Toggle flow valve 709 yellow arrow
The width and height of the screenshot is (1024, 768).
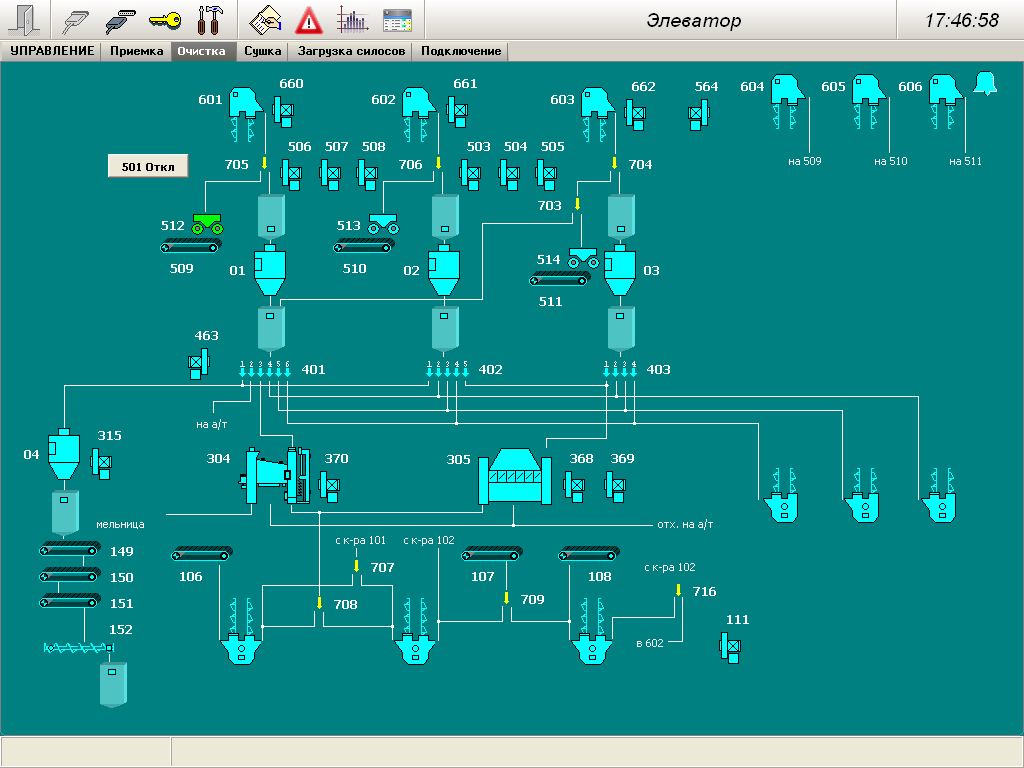(x=506, y=598)
